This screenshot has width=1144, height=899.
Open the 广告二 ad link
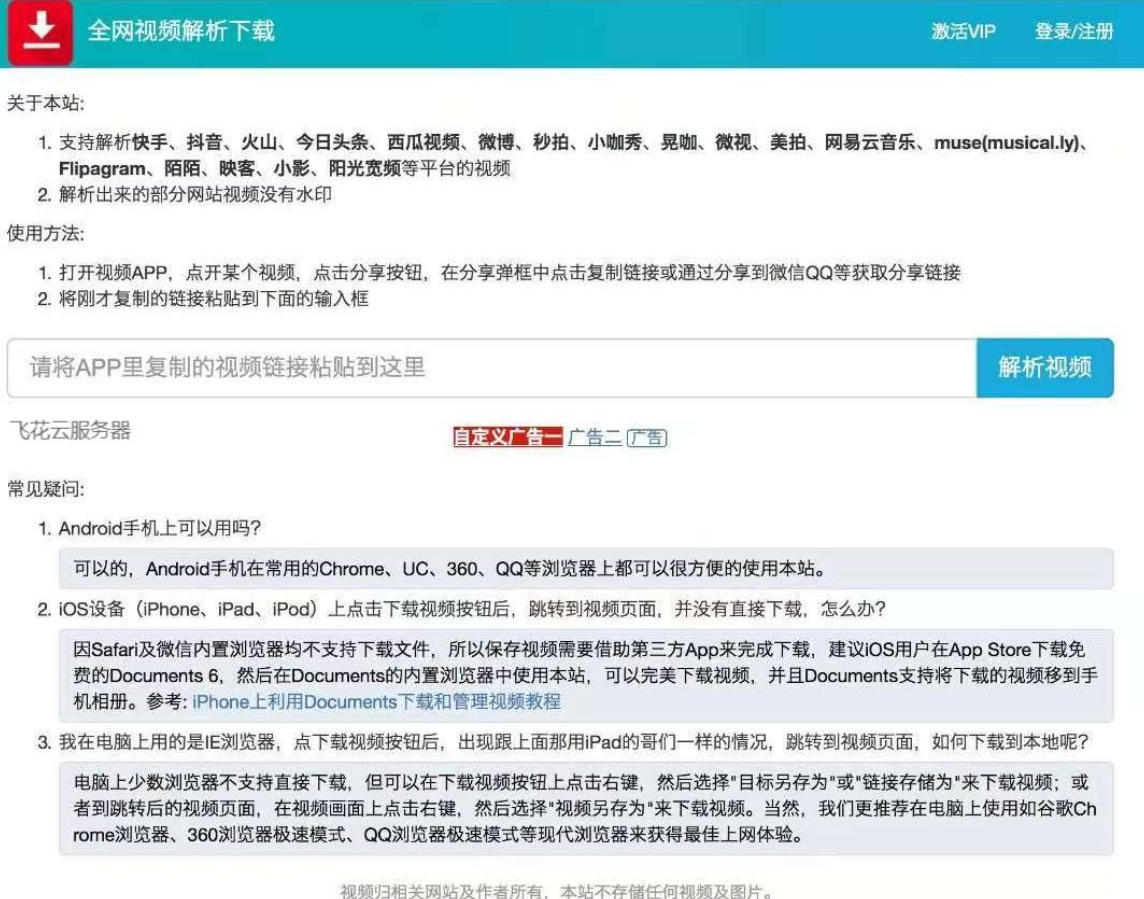(595, 437)
